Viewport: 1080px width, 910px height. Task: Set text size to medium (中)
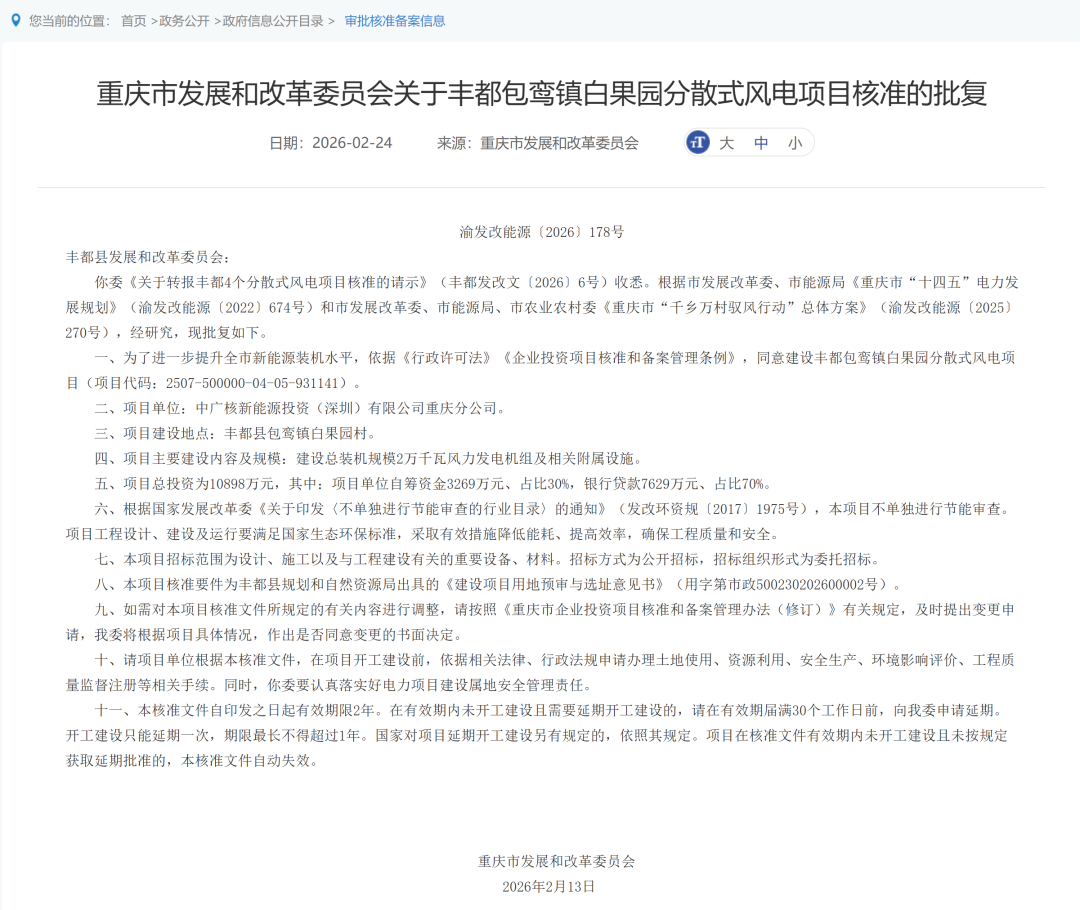pos(761,143)
